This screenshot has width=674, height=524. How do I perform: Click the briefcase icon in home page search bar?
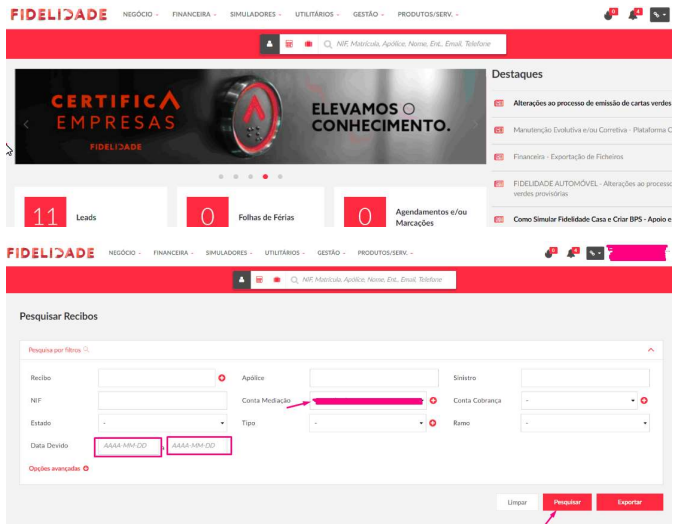(x=308, y=44)
